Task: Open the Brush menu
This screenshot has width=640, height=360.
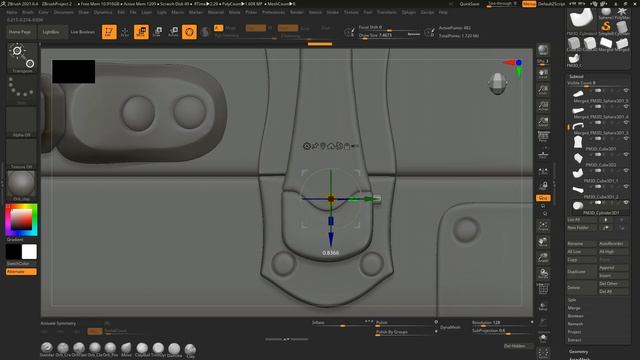Action: (28, 12)
